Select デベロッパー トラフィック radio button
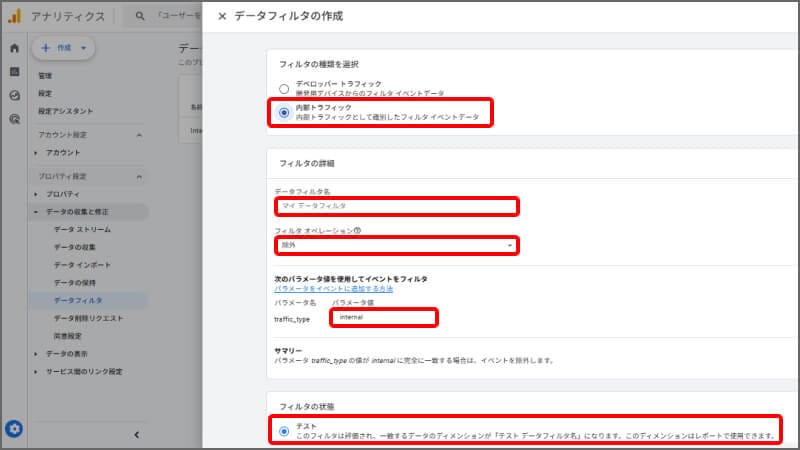Viewport: 800px width, 450px height. (x=284, y=88)
